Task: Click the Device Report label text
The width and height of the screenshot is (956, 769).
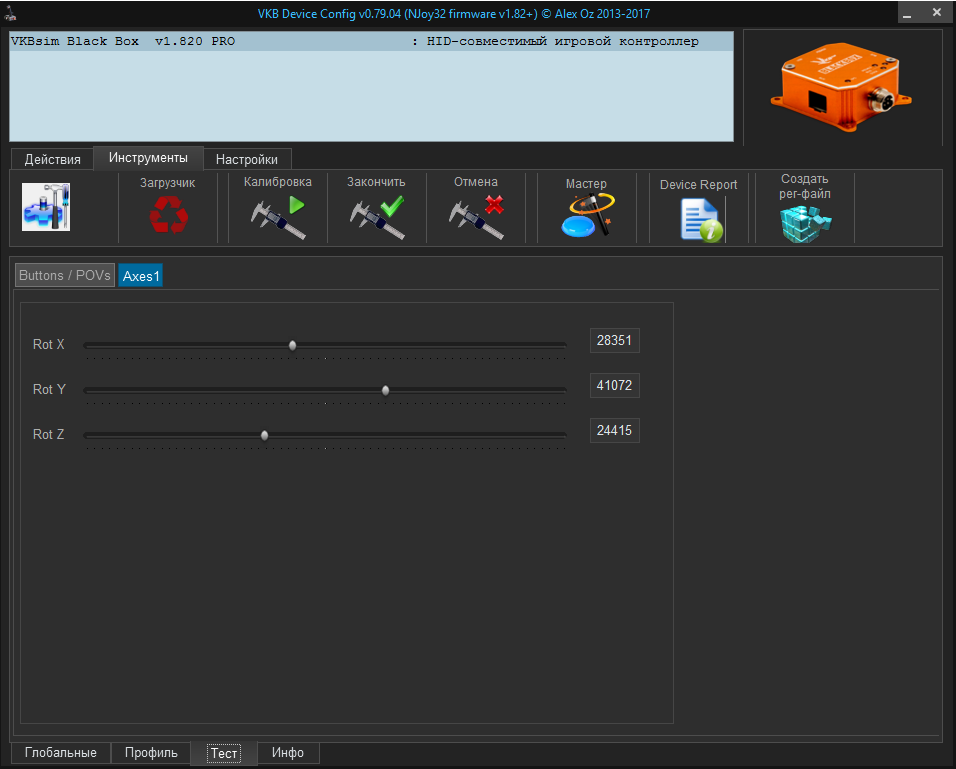Action: click(699, 185)
